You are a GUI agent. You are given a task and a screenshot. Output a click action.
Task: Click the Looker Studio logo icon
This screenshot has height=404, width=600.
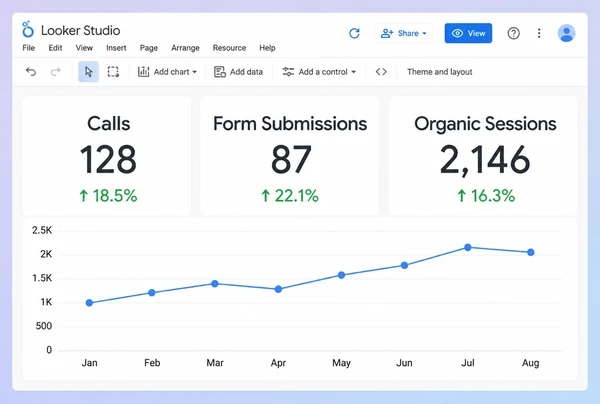[x=28, y=29]
